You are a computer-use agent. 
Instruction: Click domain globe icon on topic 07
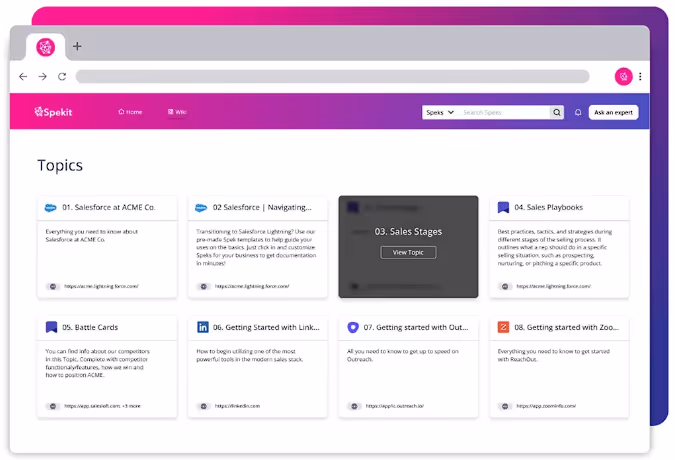354,406
